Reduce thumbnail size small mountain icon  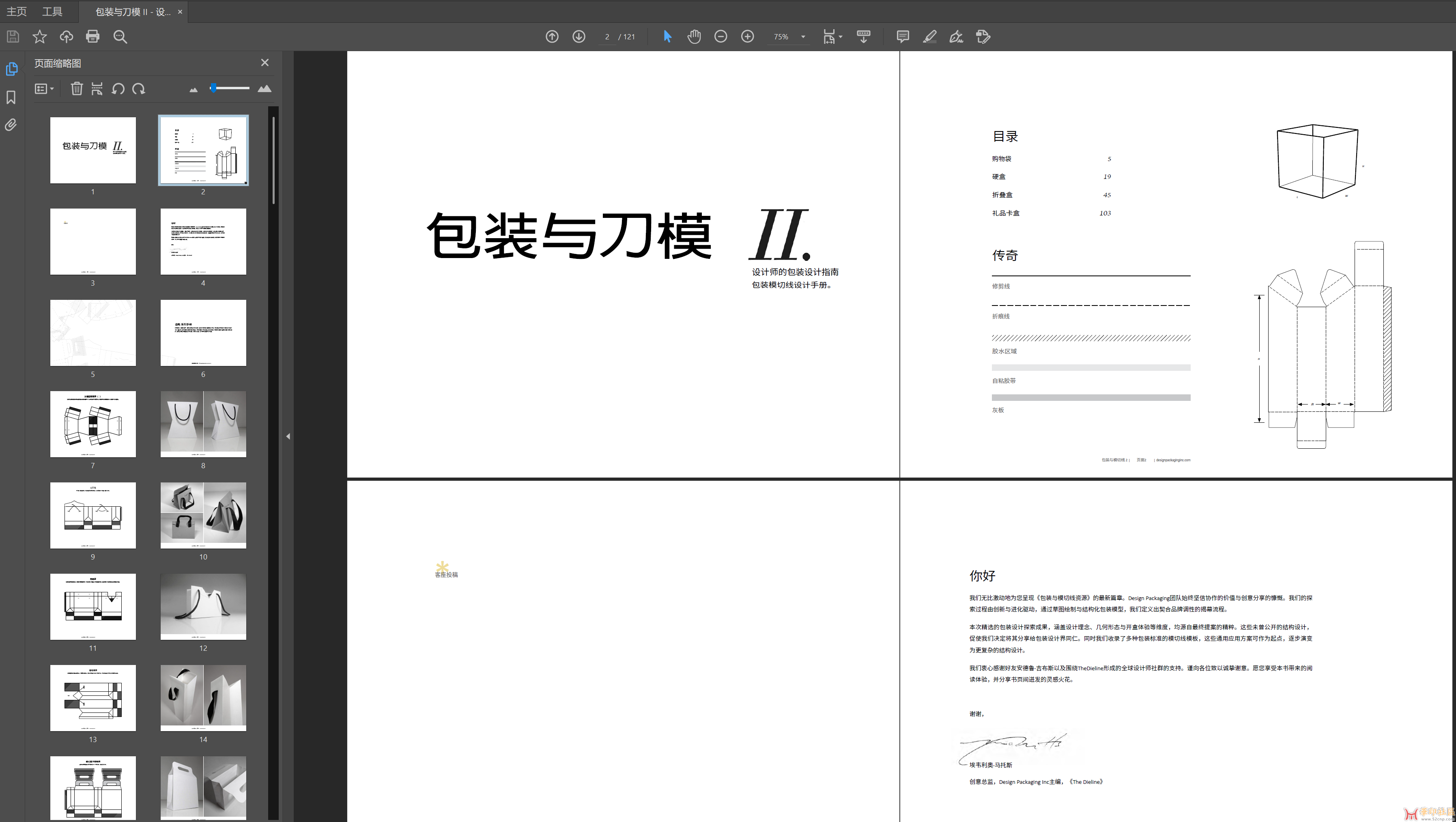click(x=193, y=89)
